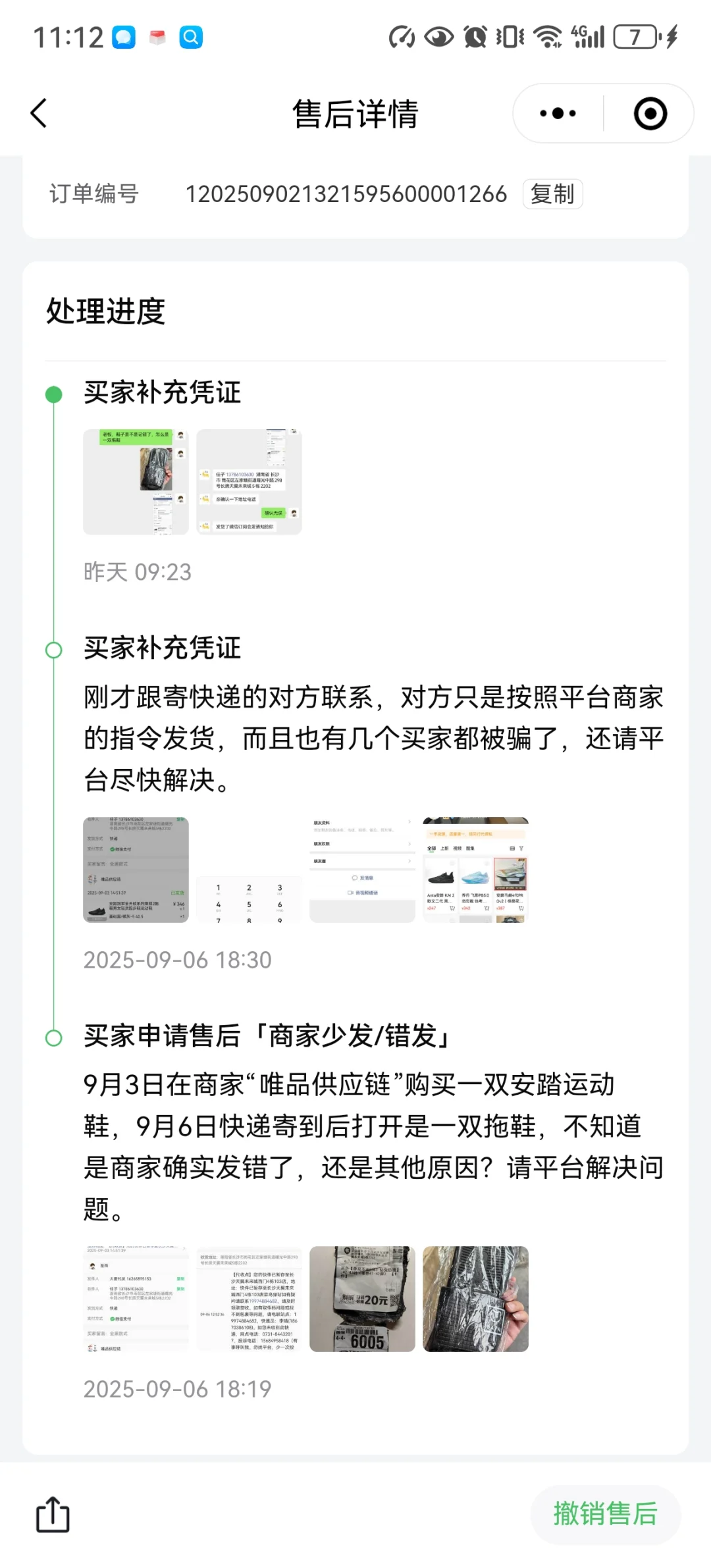Select the top green timeline marker
Viewport: 711px width, 1568px height.
53,394
